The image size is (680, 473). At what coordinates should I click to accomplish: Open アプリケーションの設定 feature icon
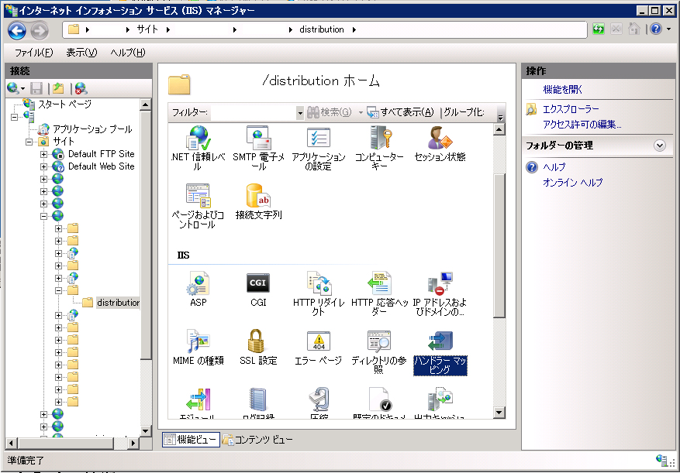(318, 147)
